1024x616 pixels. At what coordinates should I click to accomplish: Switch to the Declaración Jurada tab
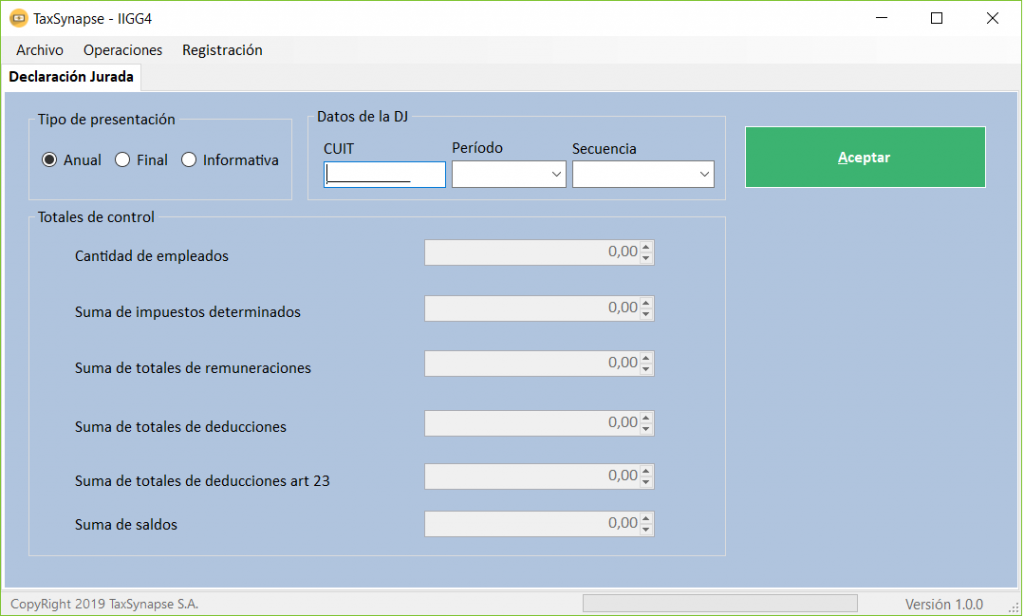click(71, 77)
